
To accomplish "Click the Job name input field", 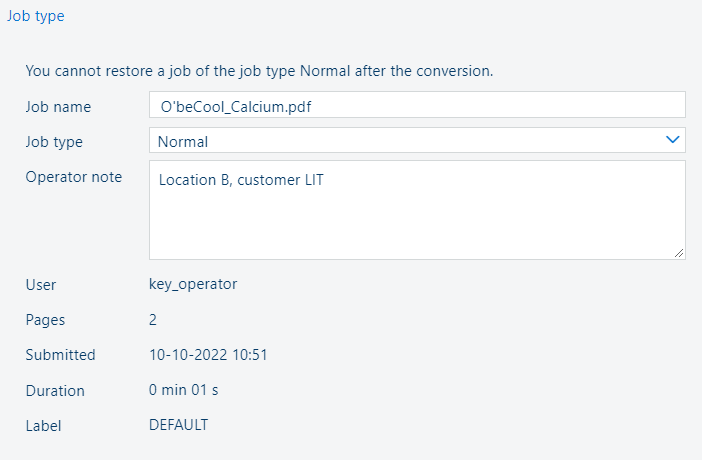I will (x=417, y=105).
